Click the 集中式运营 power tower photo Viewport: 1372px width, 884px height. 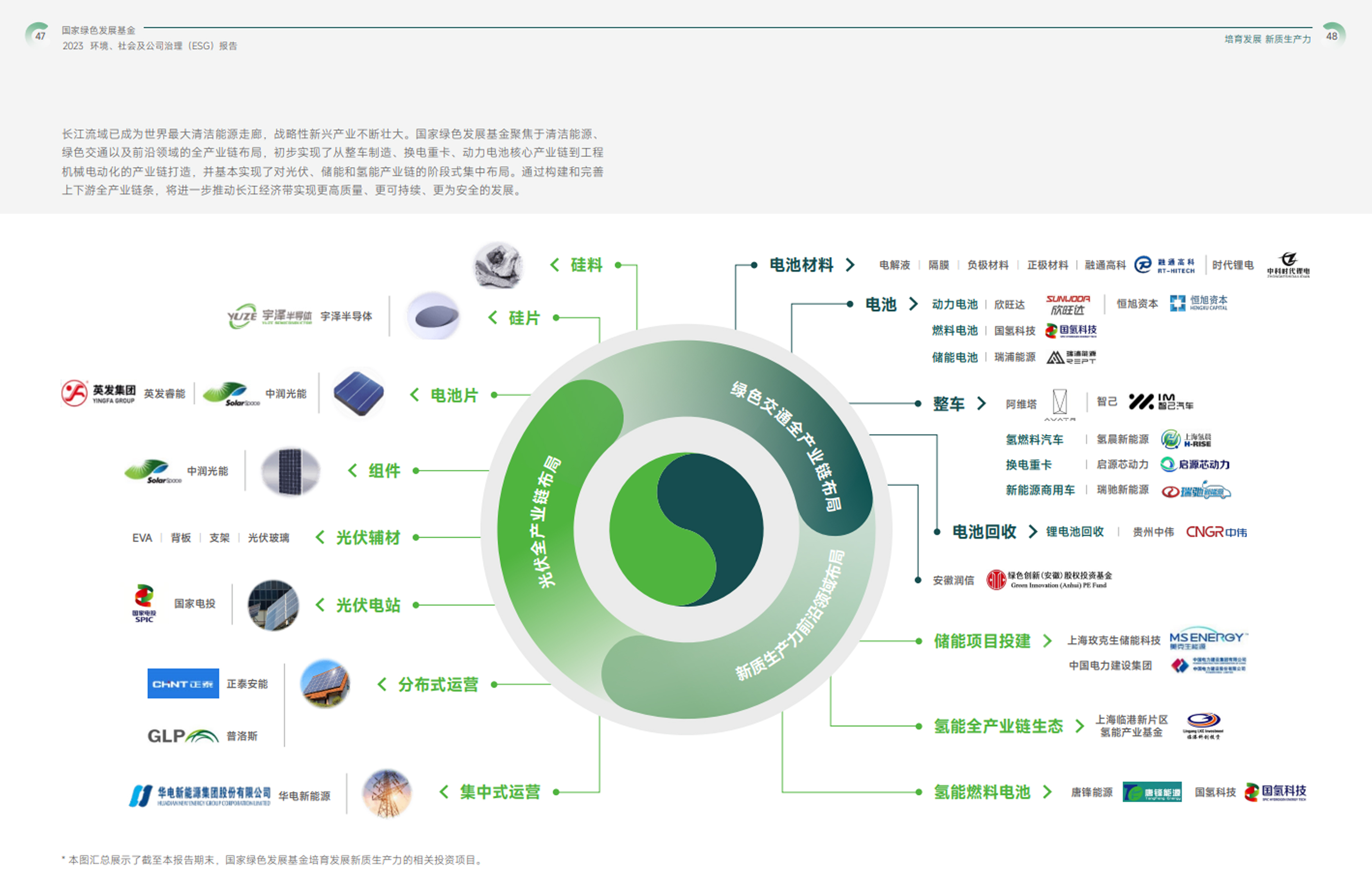coord(387,793)
